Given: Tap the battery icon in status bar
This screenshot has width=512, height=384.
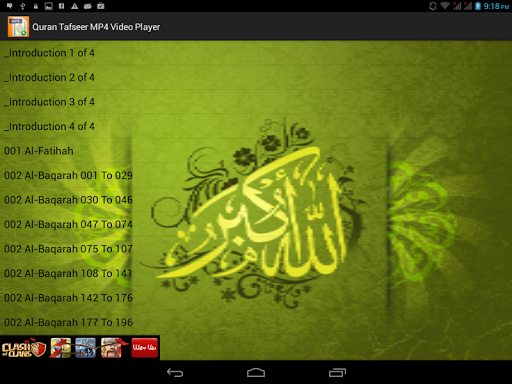Looking at the screenshot, I should point(478,6).
